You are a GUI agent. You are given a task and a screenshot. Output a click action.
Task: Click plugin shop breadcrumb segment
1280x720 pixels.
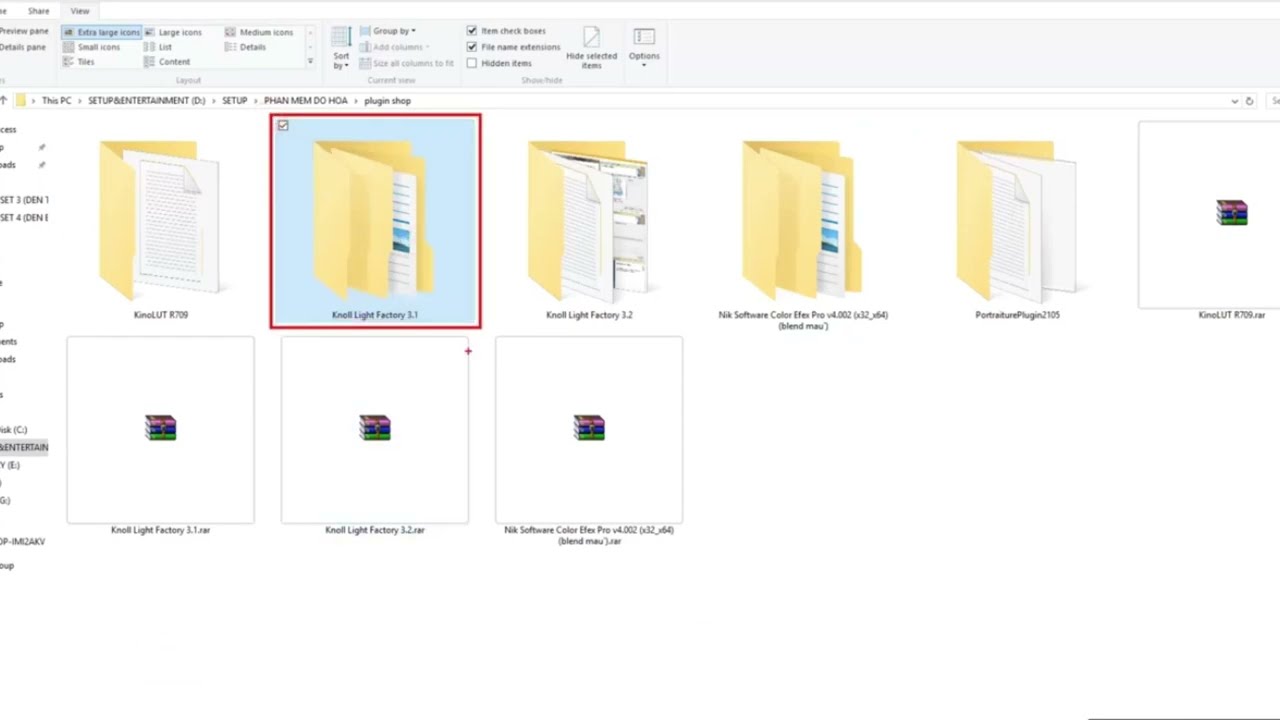point(387,101)
